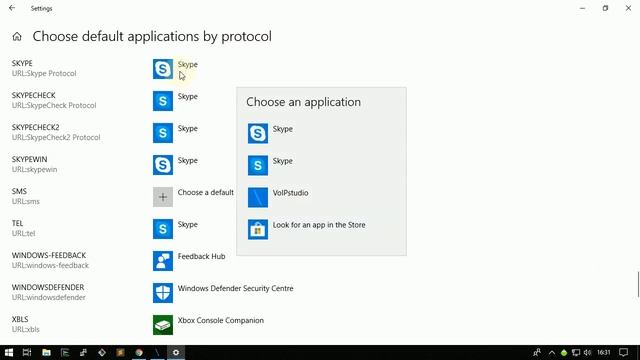Click the Skype label next to TEL

188,224
